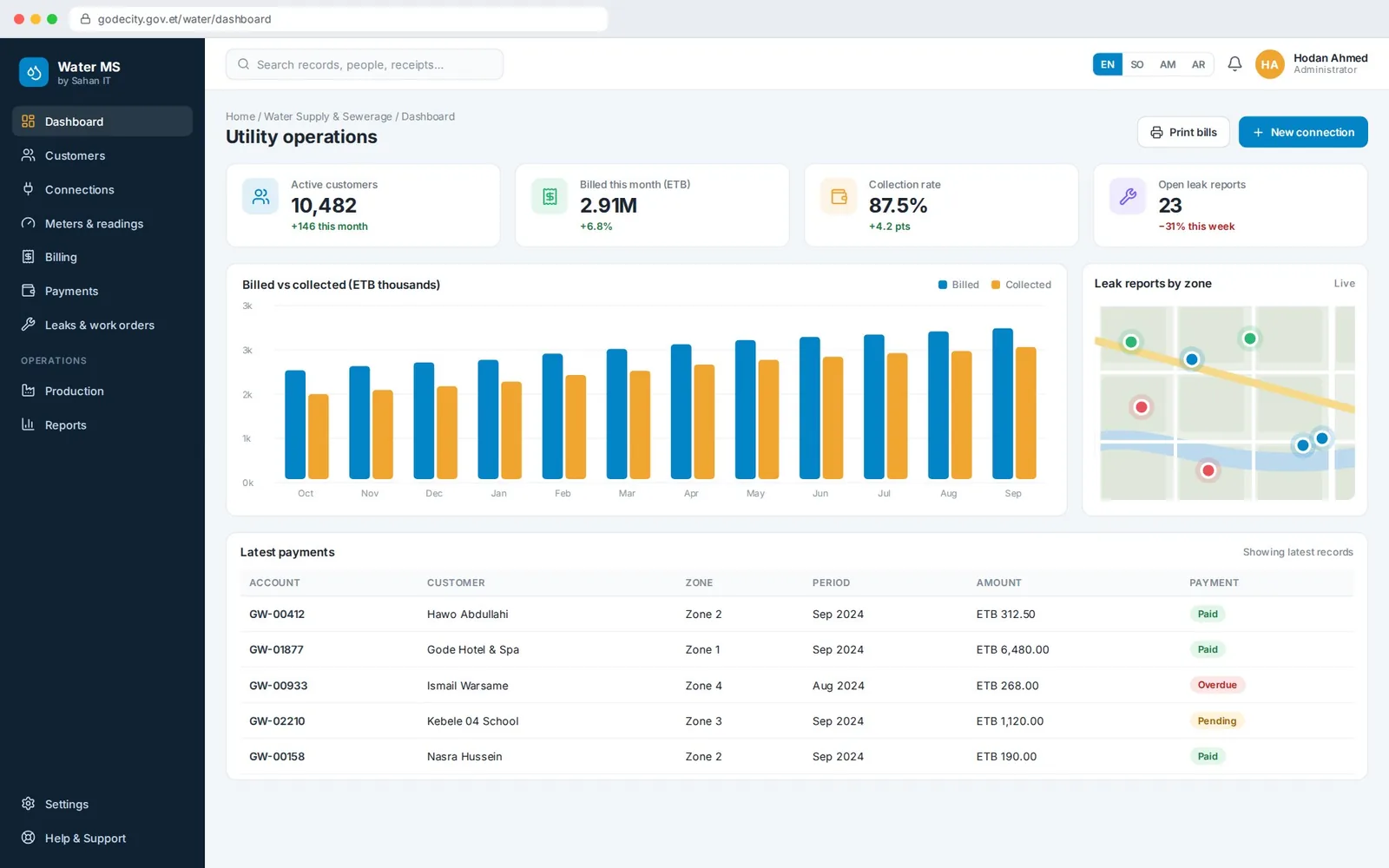This screenshot has height=868, width=1389.
Task: Click the Print bills button
Action: (x=1183, y=132)
